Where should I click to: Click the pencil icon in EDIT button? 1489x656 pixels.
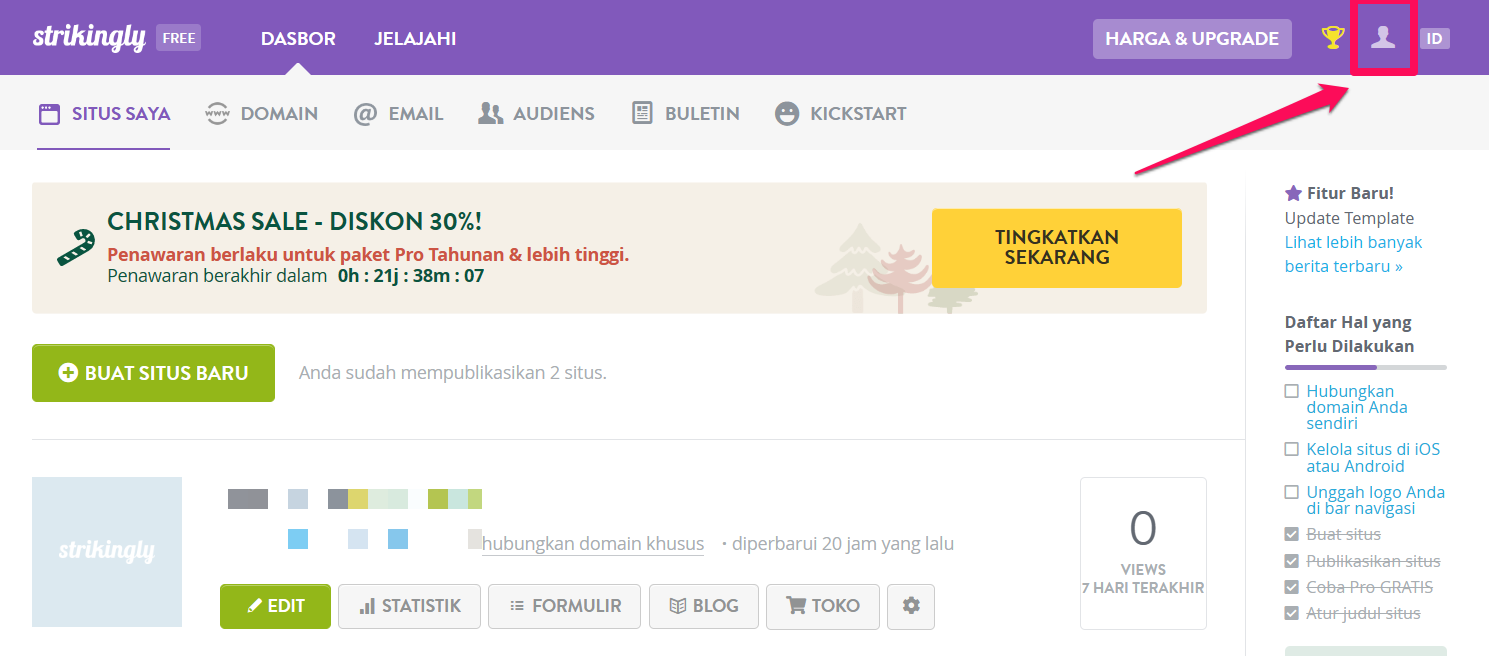coord(254,606)
